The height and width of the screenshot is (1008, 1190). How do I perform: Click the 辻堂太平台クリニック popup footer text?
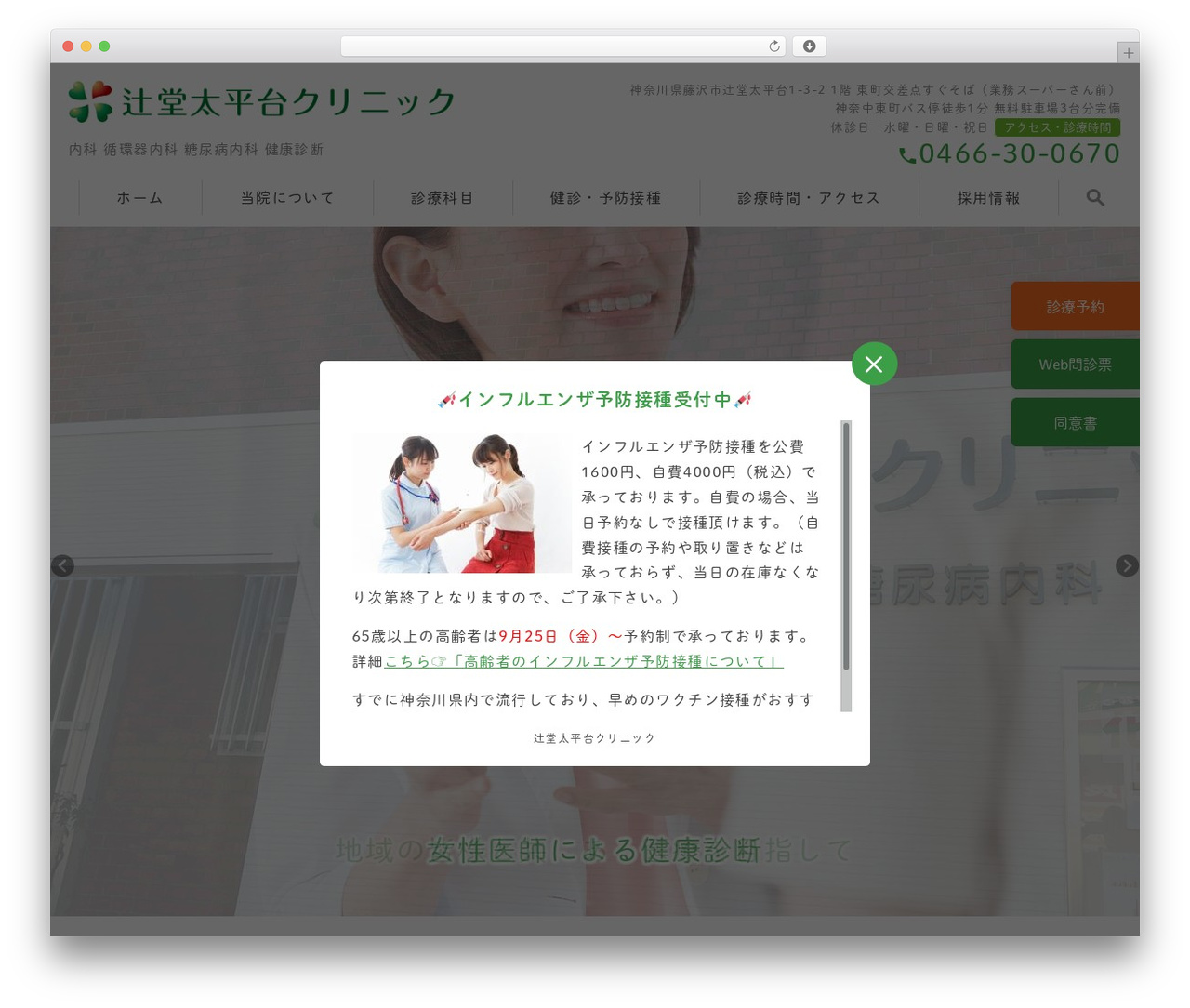click(x=595, y=738)
